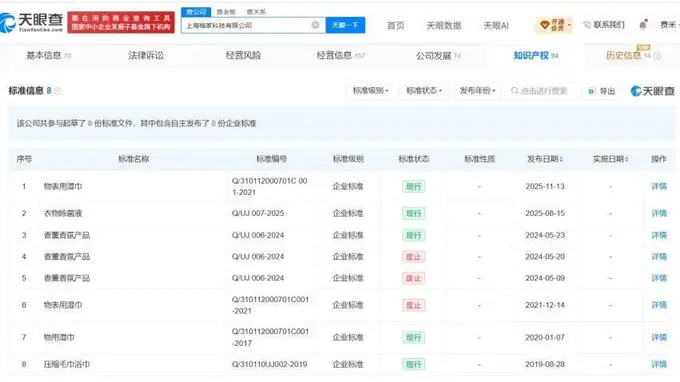Image resolution: width=680 pixels, height=382 pixels.
Task: Click the info icon beside 标准信息 8
Action: pos(58,91)
